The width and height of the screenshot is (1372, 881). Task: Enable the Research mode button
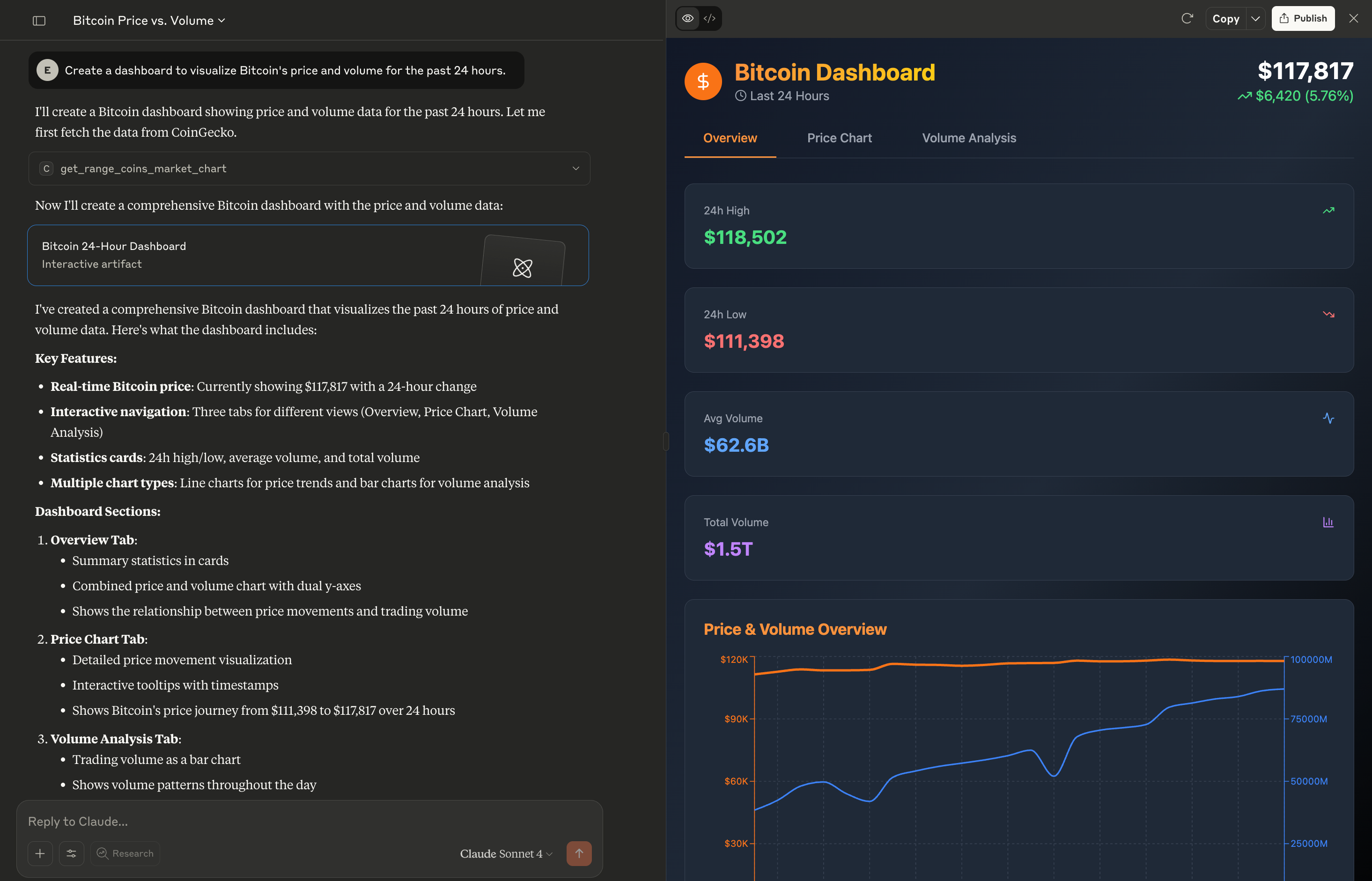tap(125, 853)
